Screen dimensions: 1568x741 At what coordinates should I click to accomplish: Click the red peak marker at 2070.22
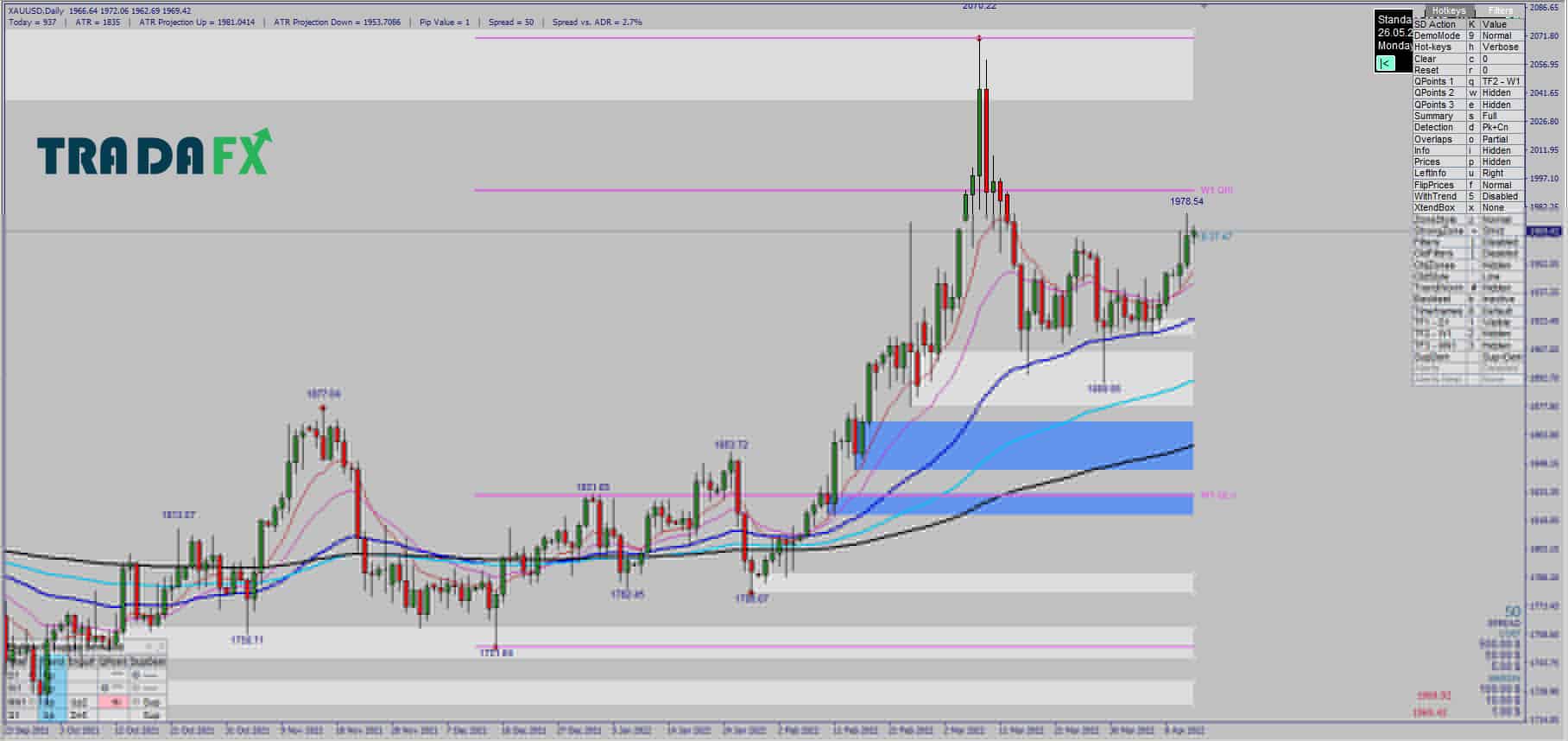coord(978,38)
